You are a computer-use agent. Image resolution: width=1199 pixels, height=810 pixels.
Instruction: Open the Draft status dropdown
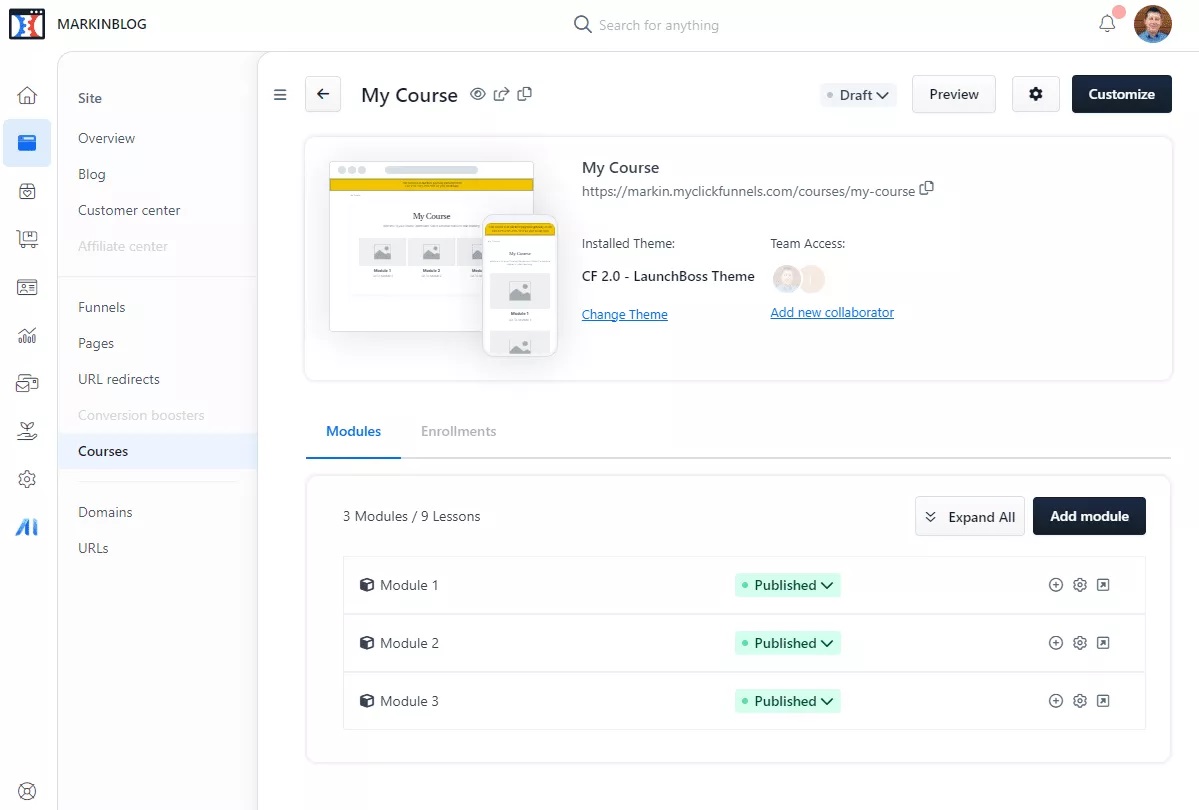tap(858, 95)
